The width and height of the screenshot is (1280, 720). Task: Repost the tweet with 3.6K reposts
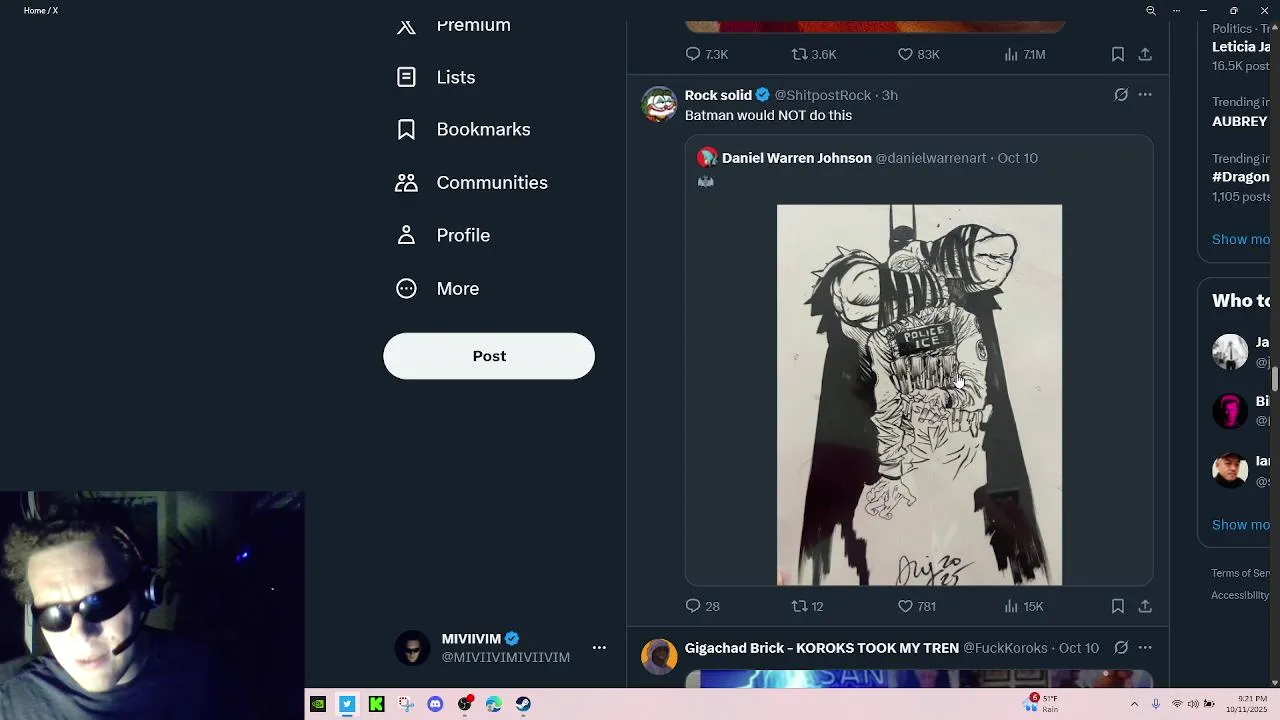[814, 54]
